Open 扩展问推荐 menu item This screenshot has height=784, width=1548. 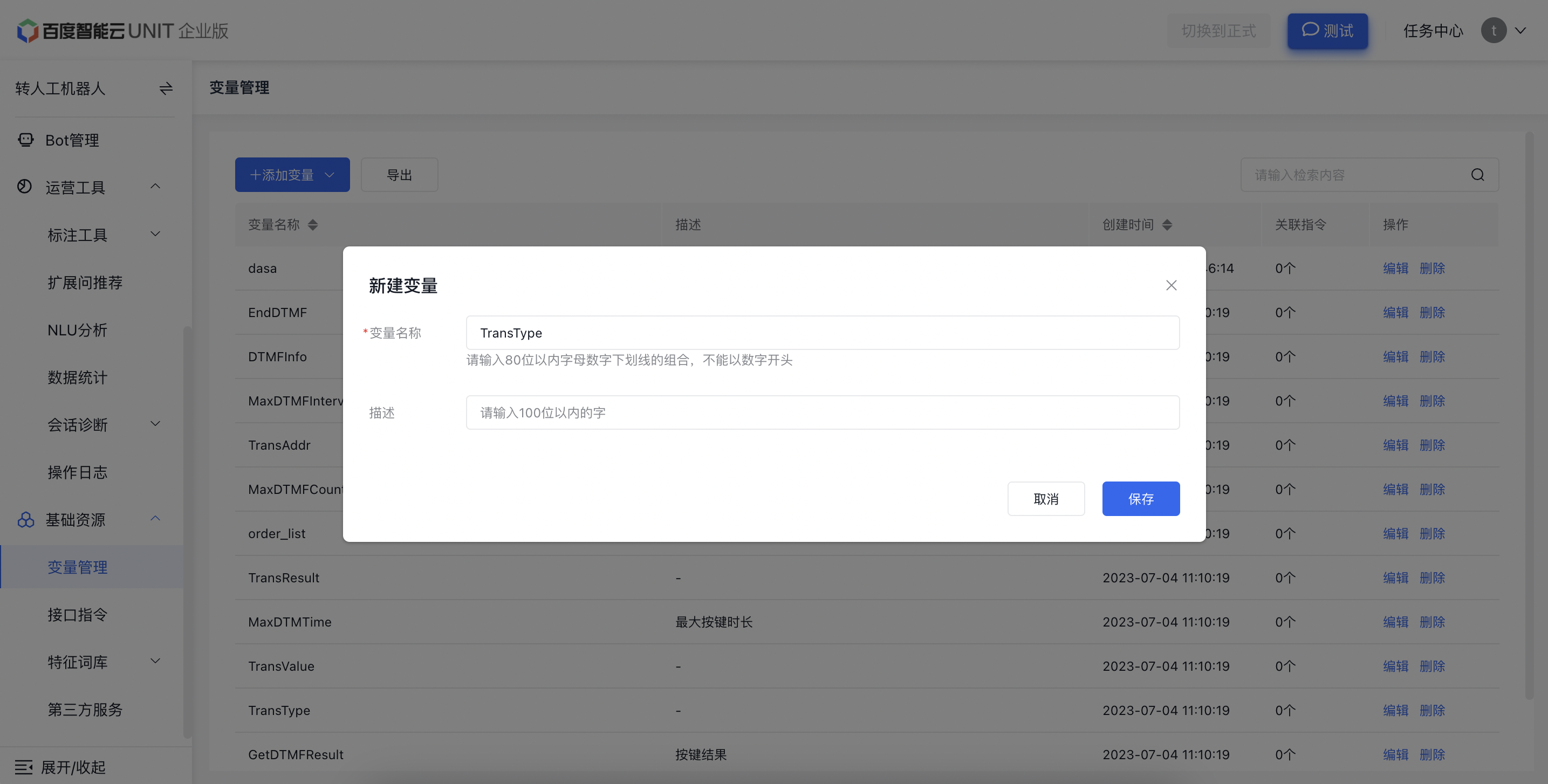pyautogui.click(x=85, y=283)
